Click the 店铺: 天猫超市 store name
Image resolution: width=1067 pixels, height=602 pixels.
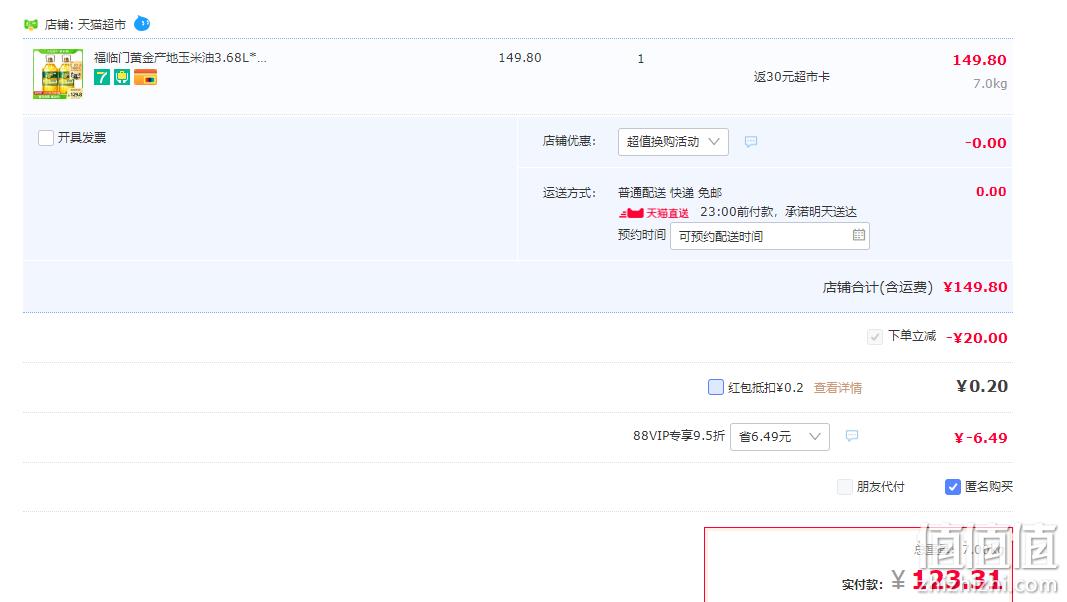(85, 24)
